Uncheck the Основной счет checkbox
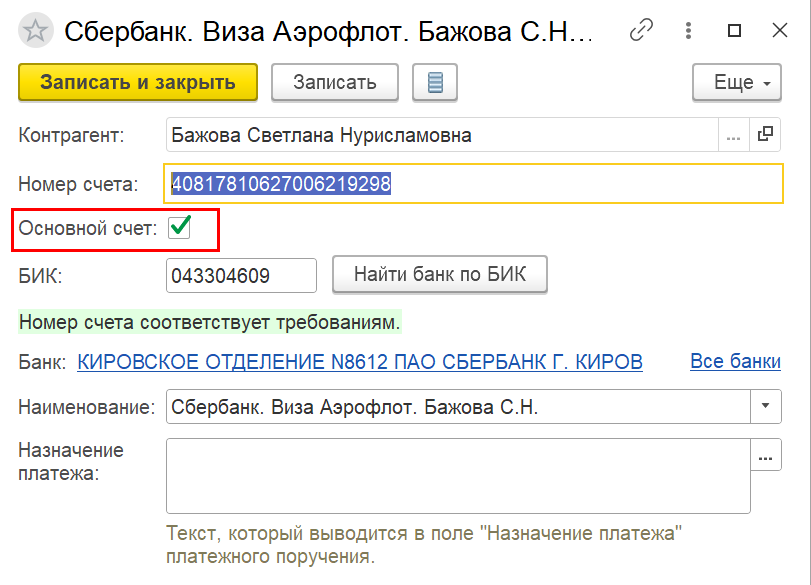The height and width of the screenshot is (585, 811). 180,228
